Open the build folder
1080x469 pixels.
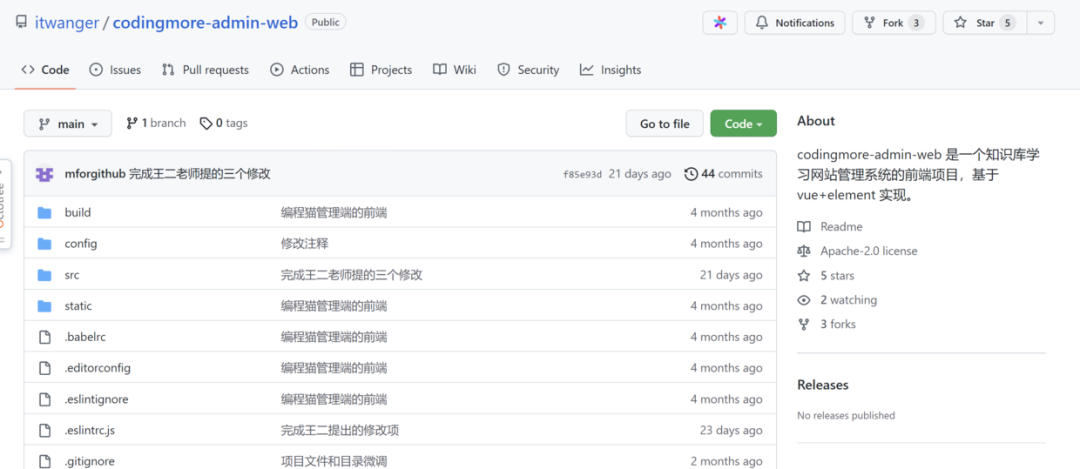[x=78, y=213]
